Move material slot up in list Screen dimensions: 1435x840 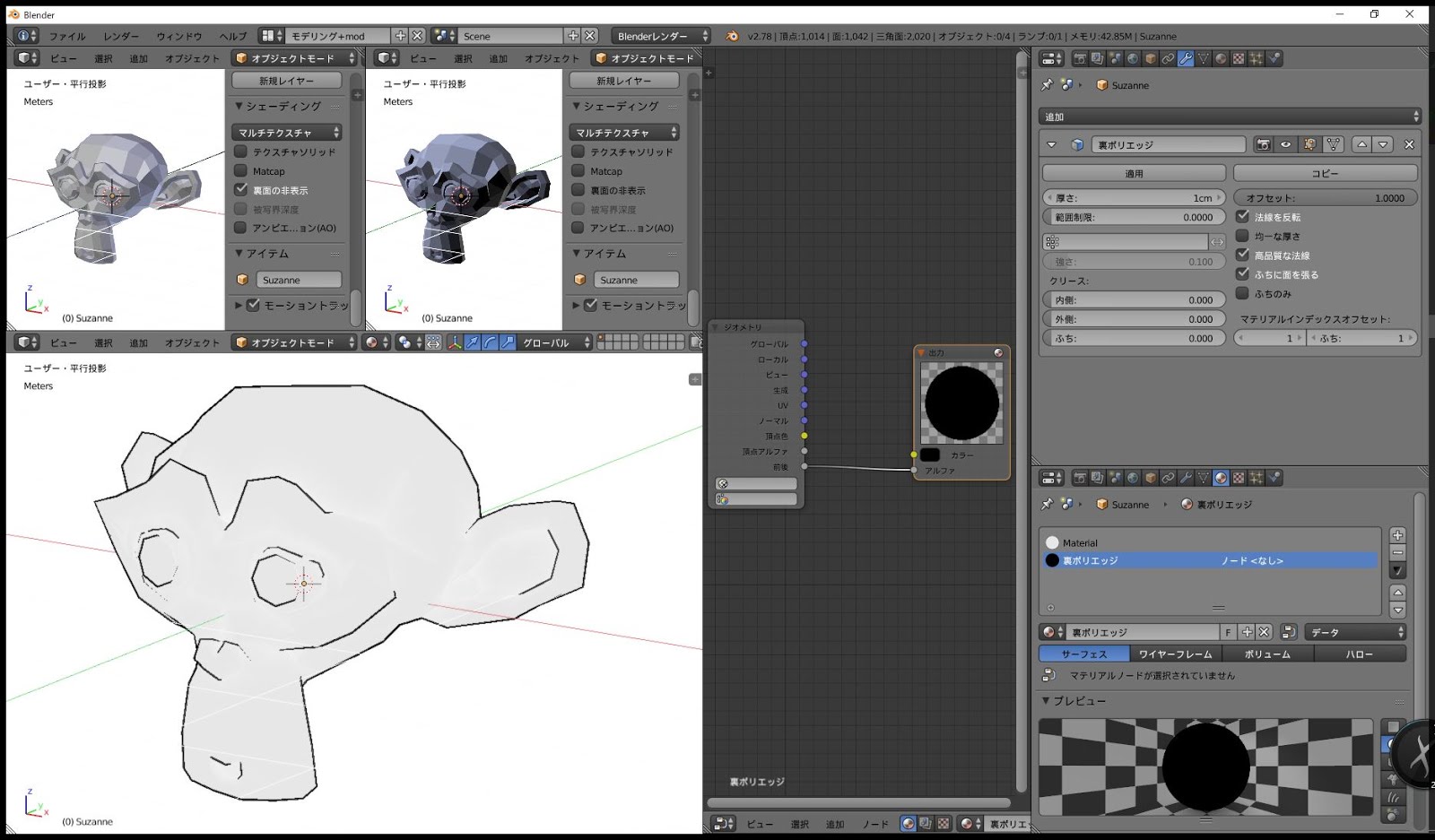click(x=1397, y=593)
